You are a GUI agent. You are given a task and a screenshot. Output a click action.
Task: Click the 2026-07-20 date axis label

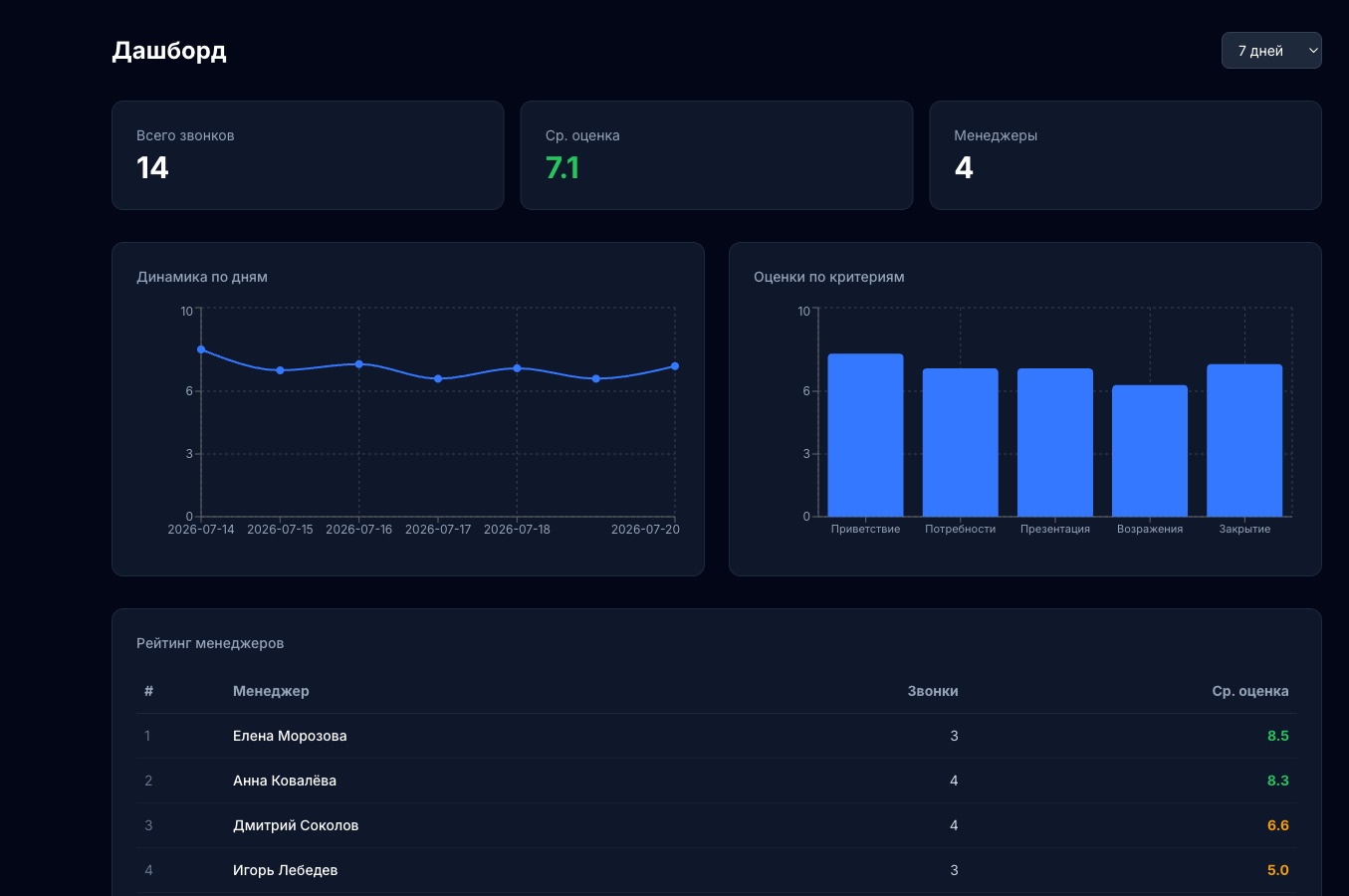[645, 530]
